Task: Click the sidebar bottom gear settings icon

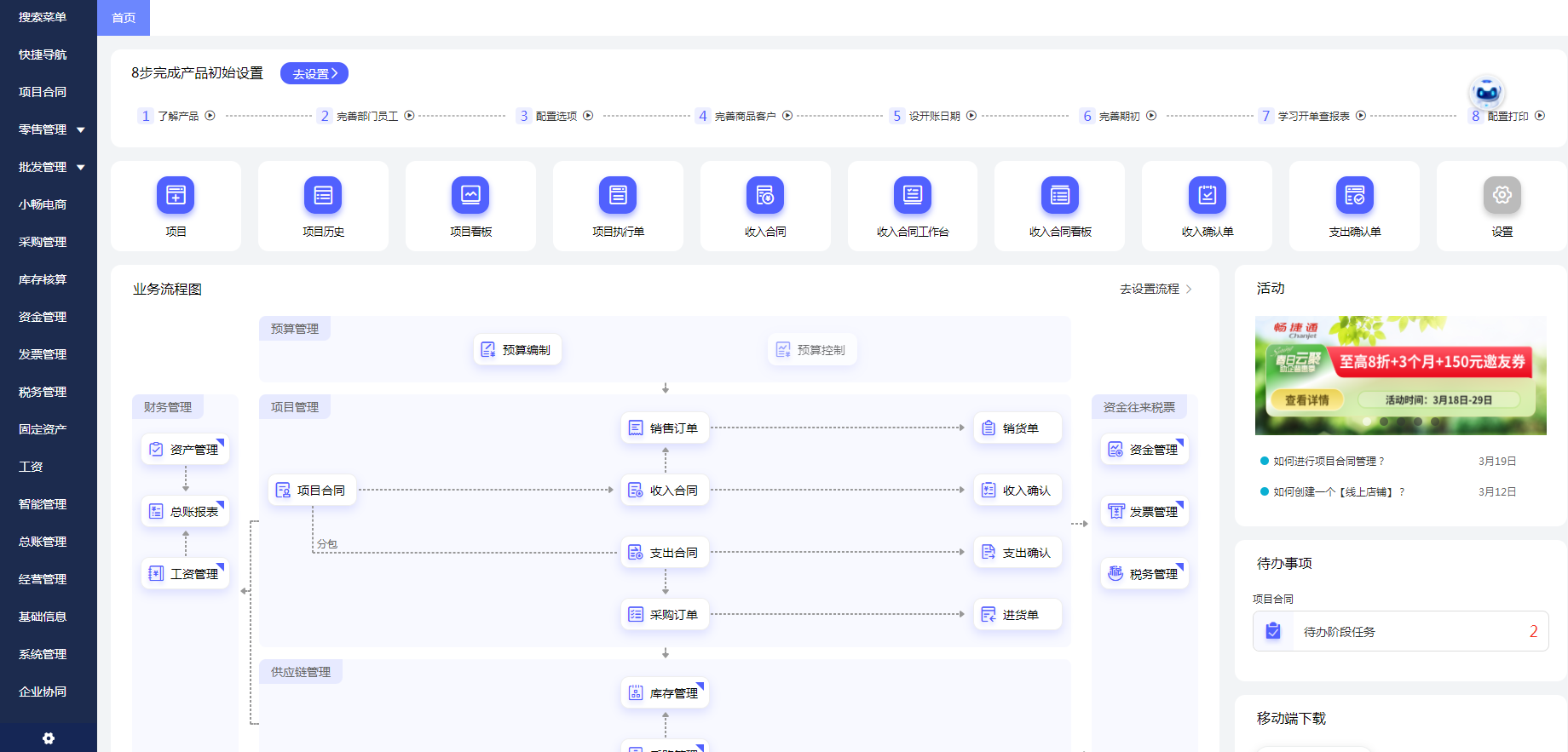Action: coord(49,738)
